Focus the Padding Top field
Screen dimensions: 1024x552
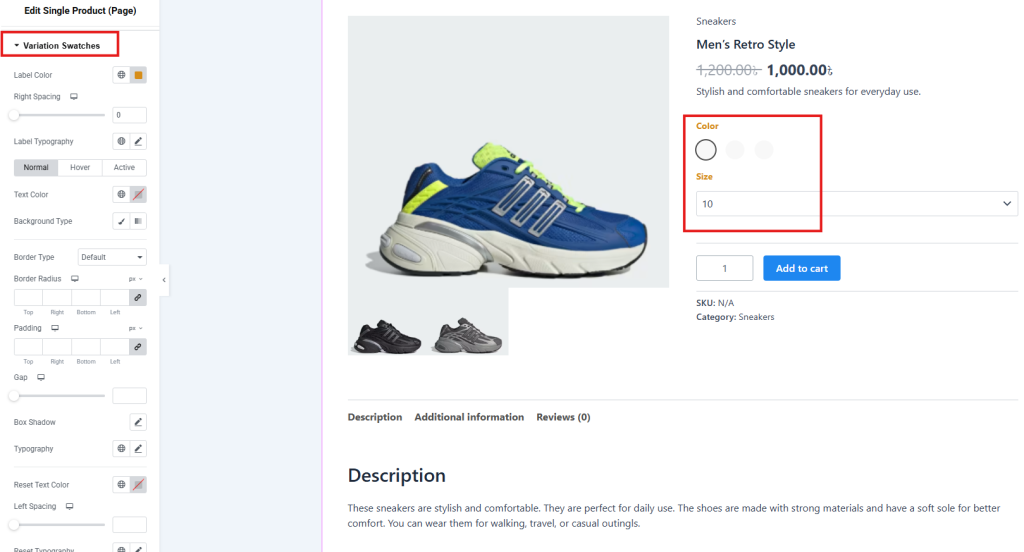pos(29,347)
